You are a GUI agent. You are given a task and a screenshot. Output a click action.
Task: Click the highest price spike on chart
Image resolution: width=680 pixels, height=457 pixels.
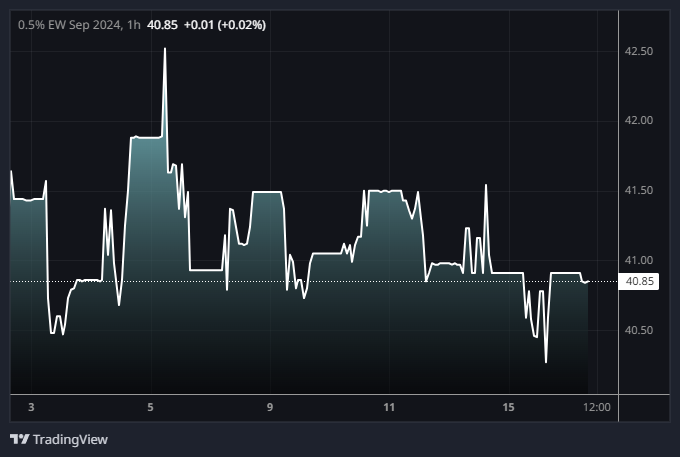[x=165, y=49]
